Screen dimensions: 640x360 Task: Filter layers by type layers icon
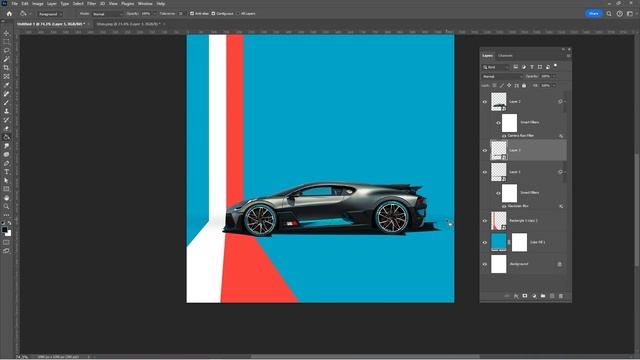click(532, 67)
